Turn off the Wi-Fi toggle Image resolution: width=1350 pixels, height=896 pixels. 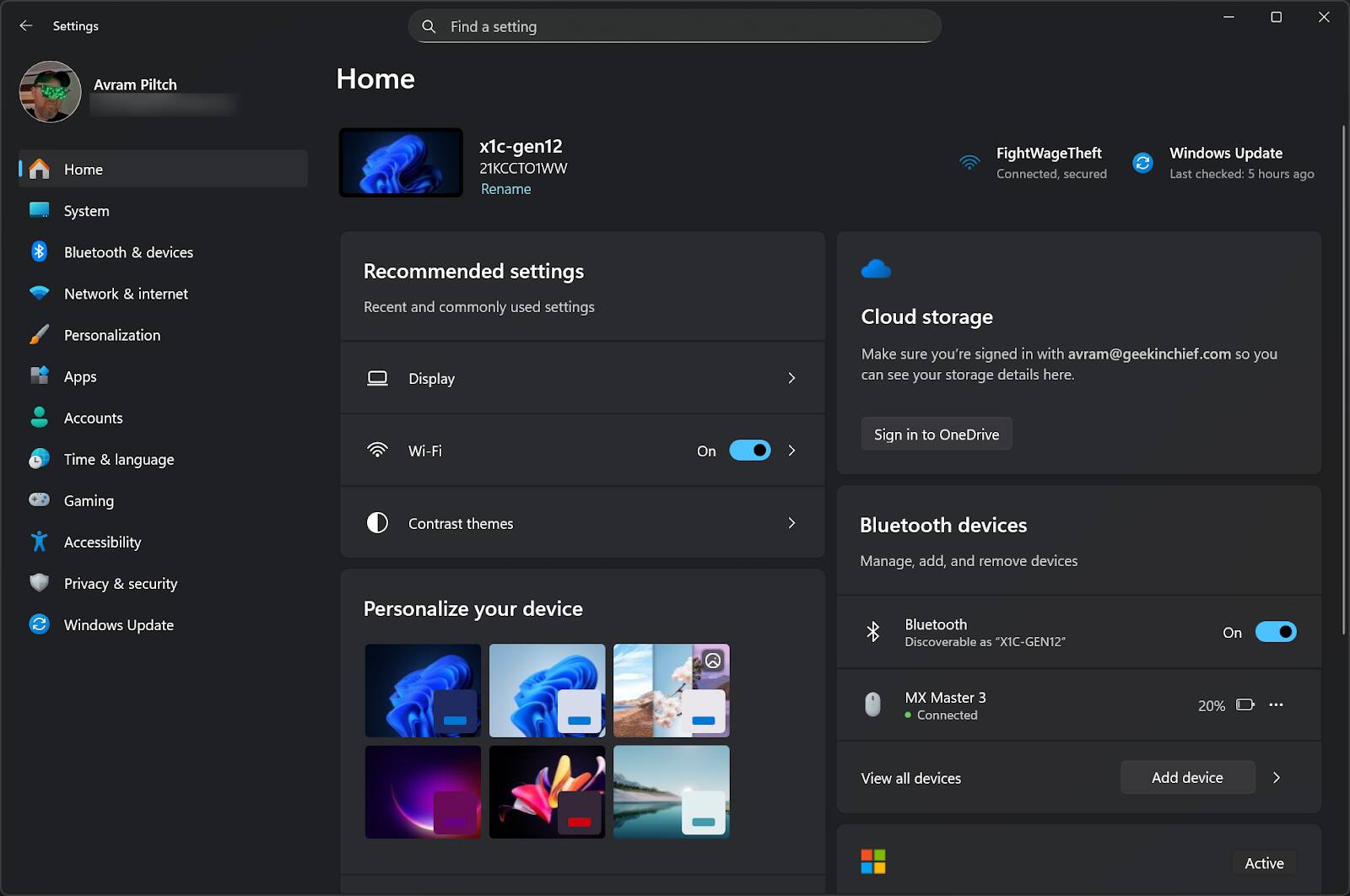pos(750,451)
